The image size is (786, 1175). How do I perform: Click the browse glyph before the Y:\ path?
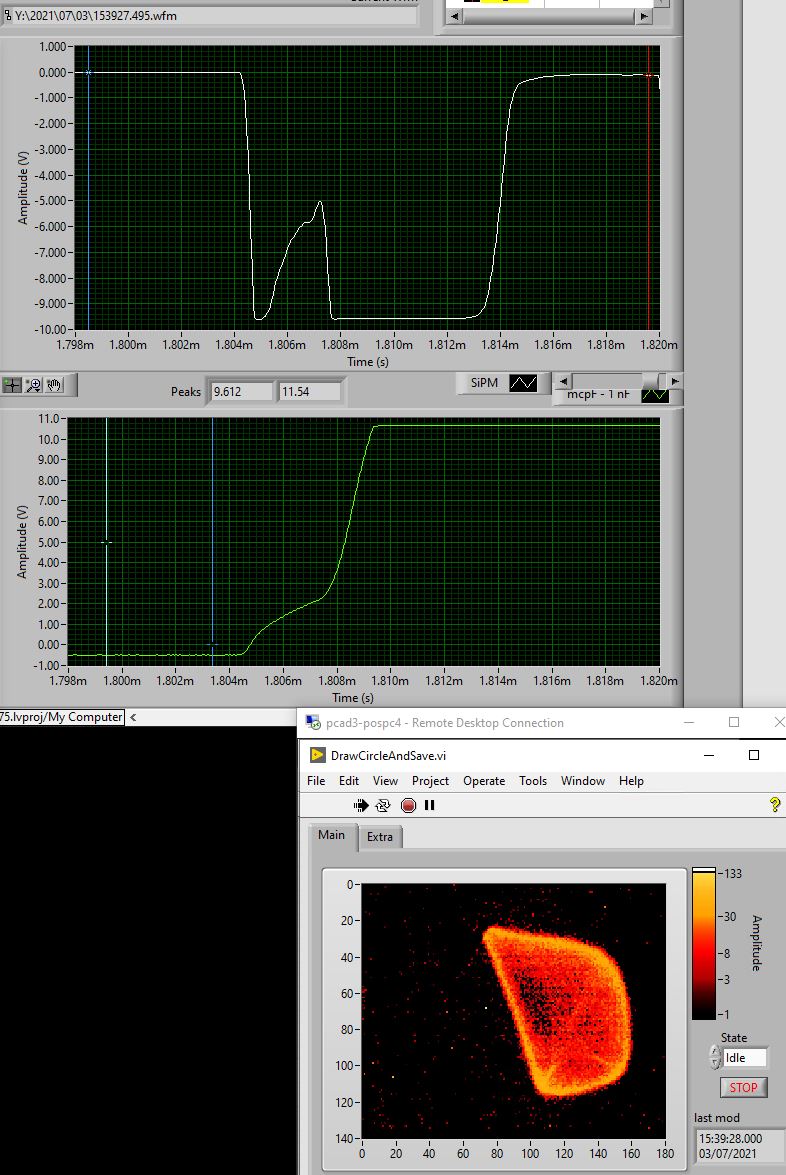tap(7, 15)
